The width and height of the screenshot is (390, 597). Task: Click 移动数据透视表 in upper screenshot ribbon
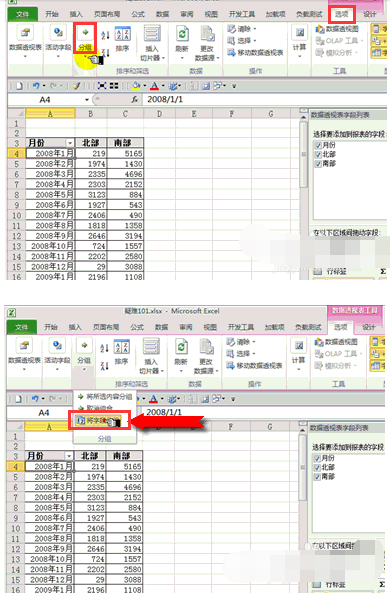[x=256, y=53]
